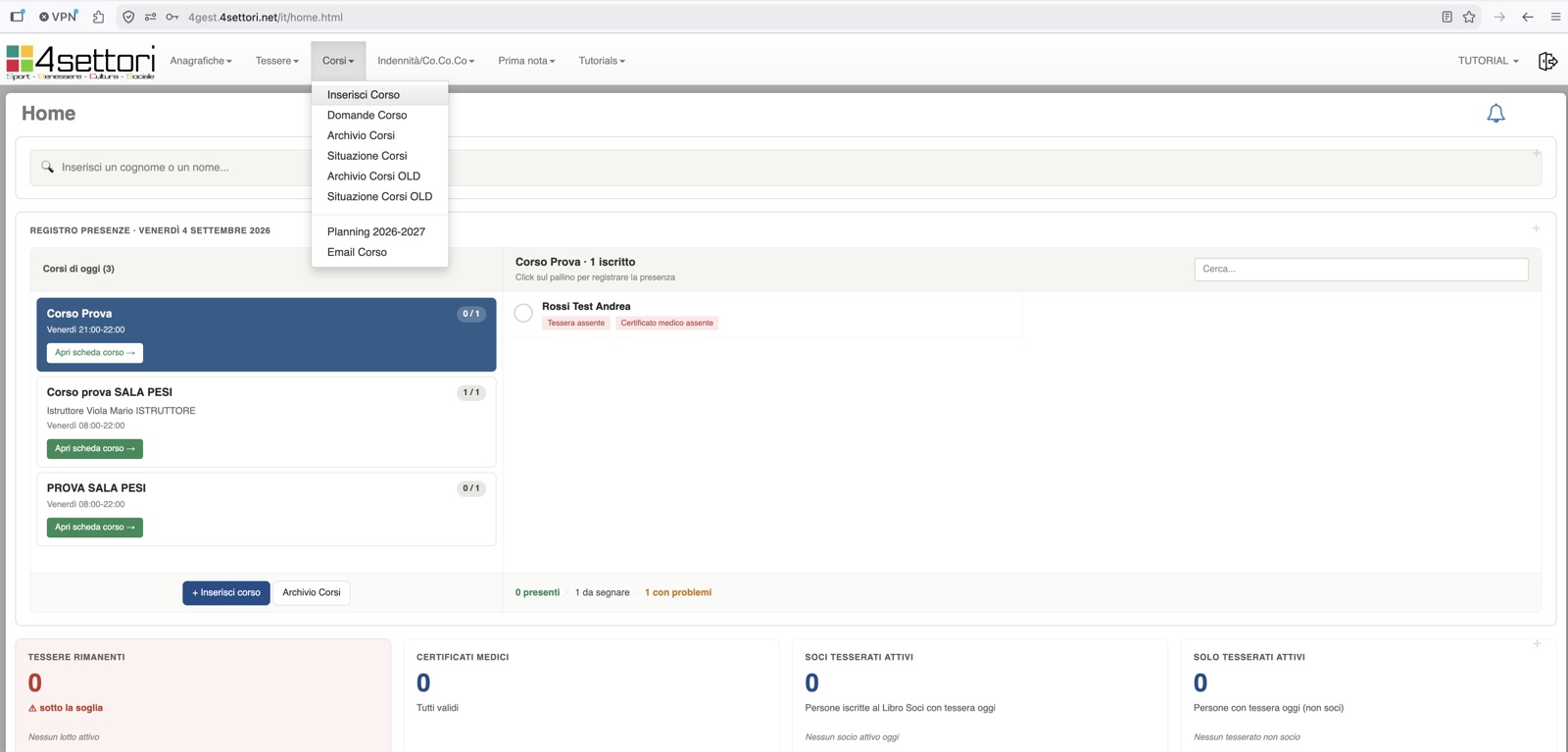
Task: Expand the search panel plus icon
Action: (x=1536, y=153)
